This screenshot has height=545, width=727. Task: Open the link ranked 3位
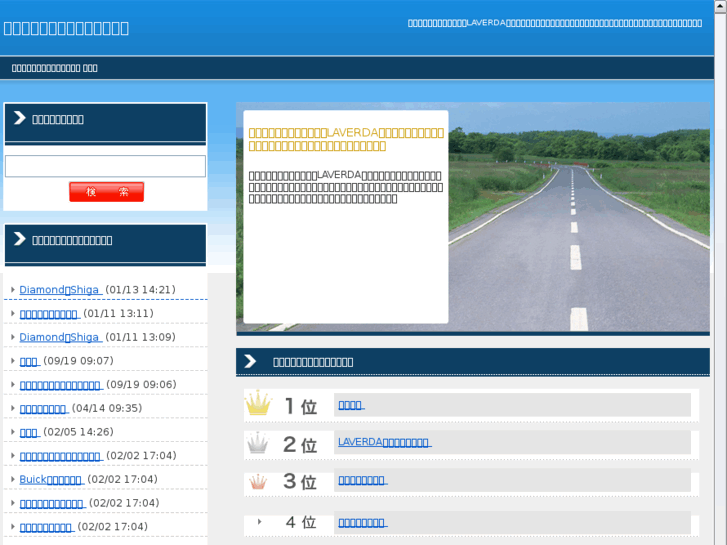point(363,480)
